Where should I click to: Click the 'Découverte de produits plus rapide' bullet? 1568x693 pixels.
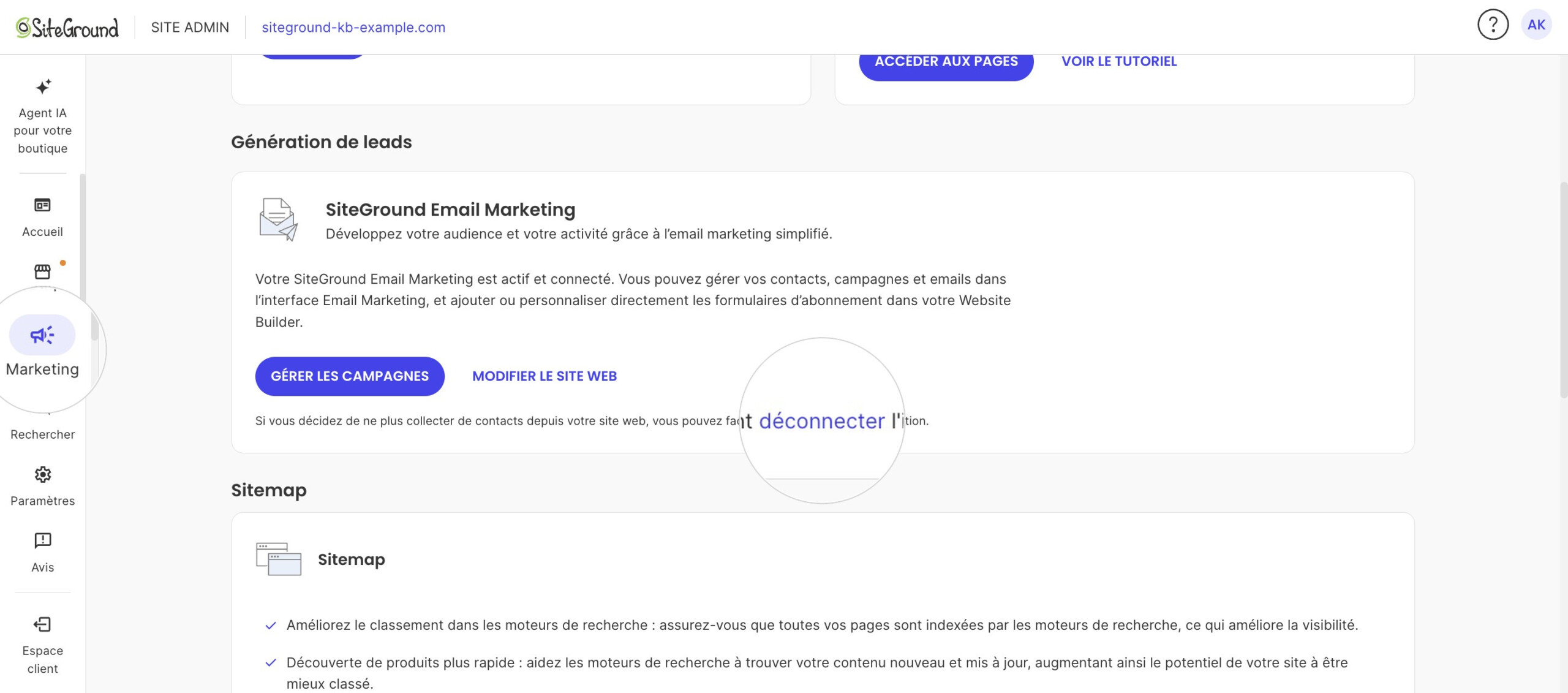[817, 673]
